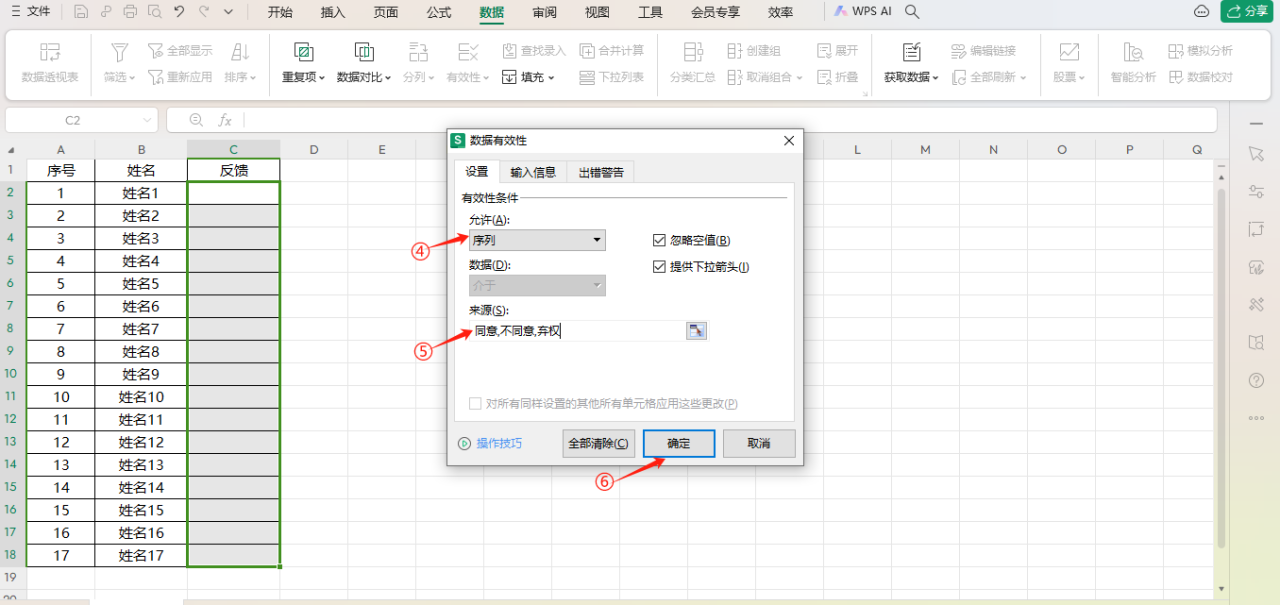Click the 获取数据 get data icon

911,52
